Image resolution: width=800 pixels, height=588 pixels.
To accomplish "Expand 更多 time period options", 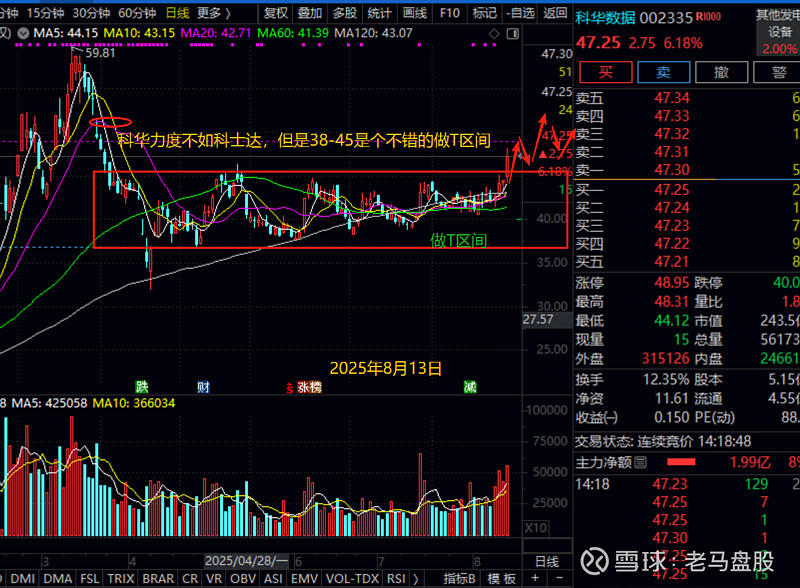I will click(x=214, y=13).
